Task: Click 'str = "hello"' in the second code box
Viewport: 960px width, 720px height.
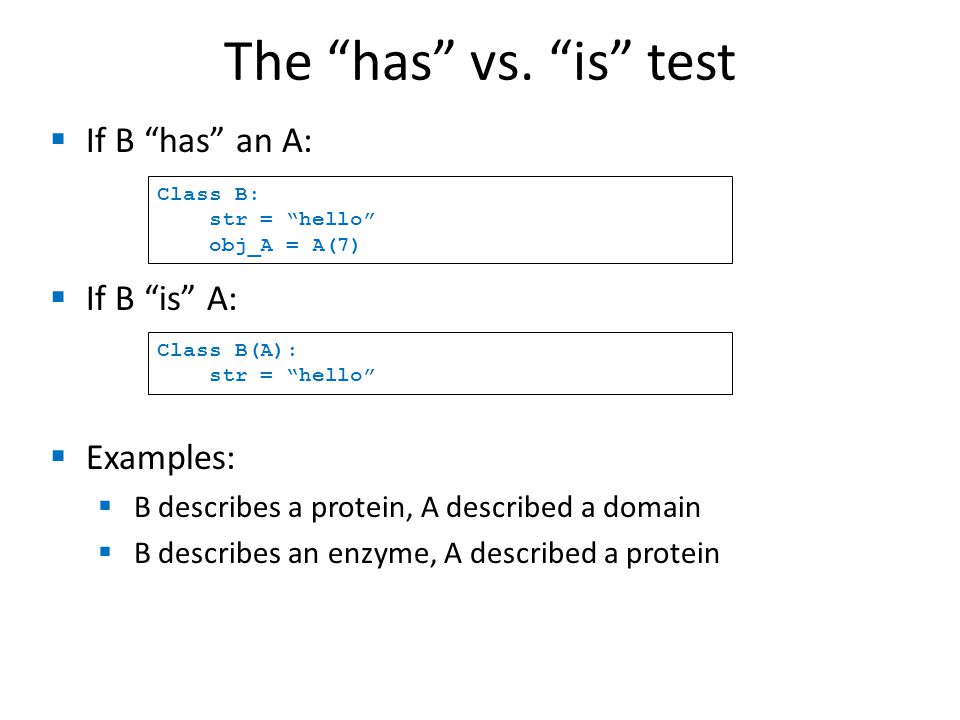Action: (x=291, y=375)
